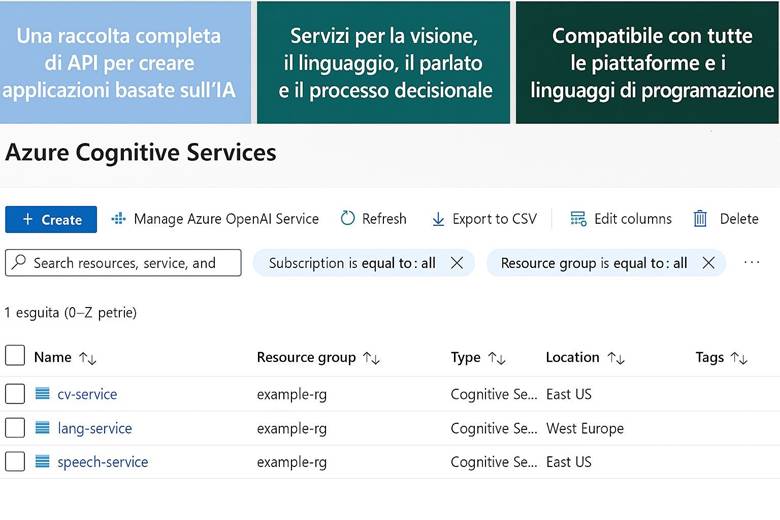
Task: Click East US in the cv-service row
Action: [569, 394]
